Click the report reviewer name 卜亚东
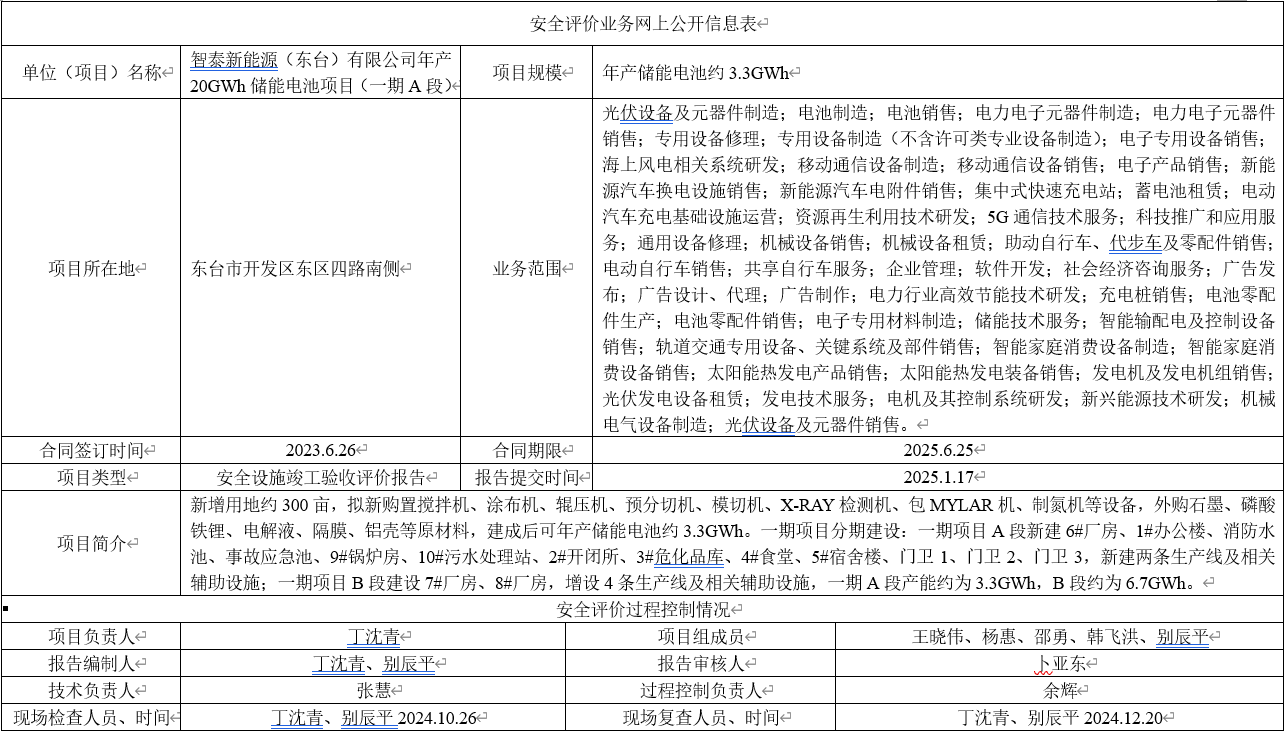The width and height of the screenshot is (1286, 734). [x=1059, y=663]
